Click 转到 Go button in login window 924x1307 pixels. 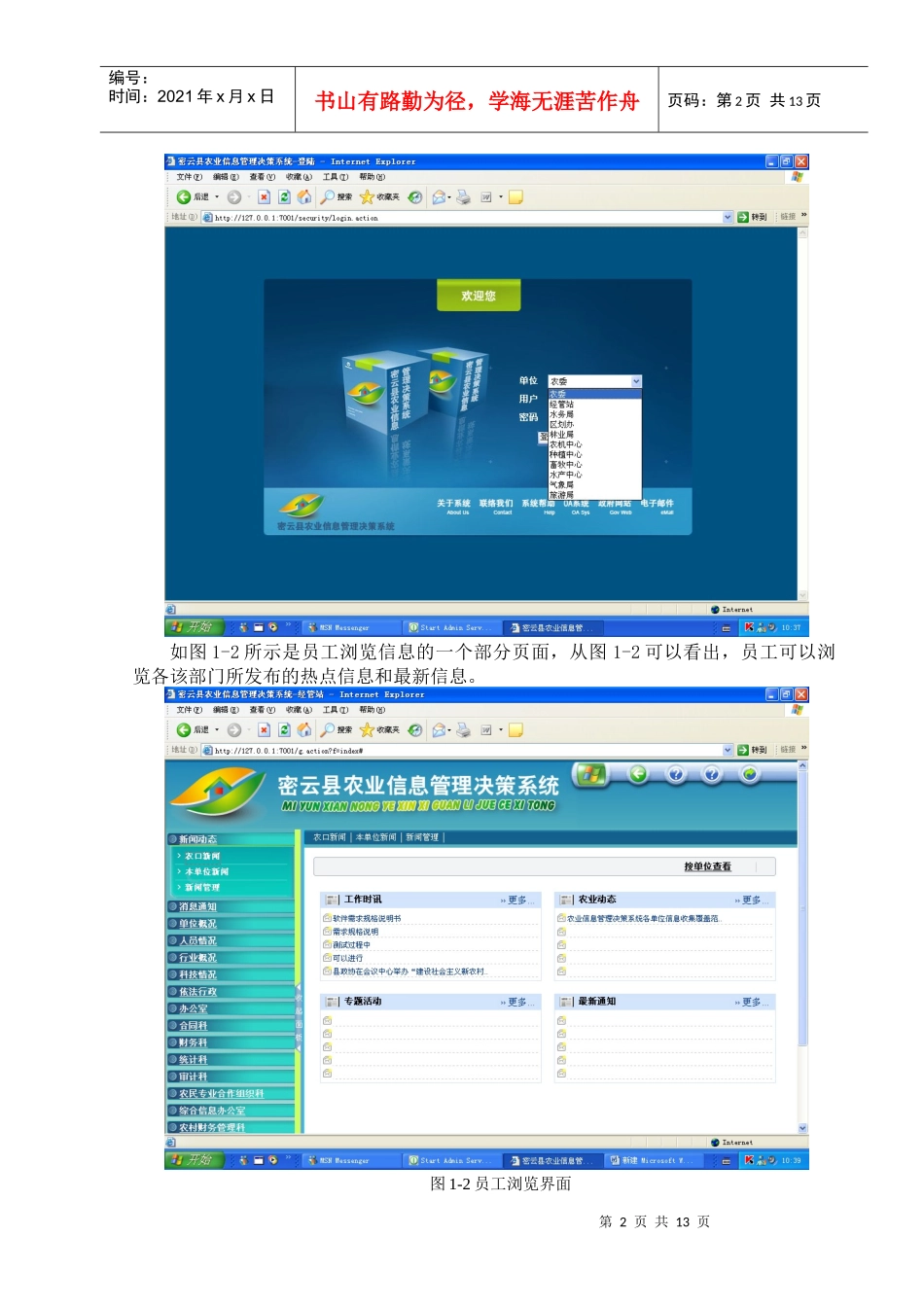752,218
